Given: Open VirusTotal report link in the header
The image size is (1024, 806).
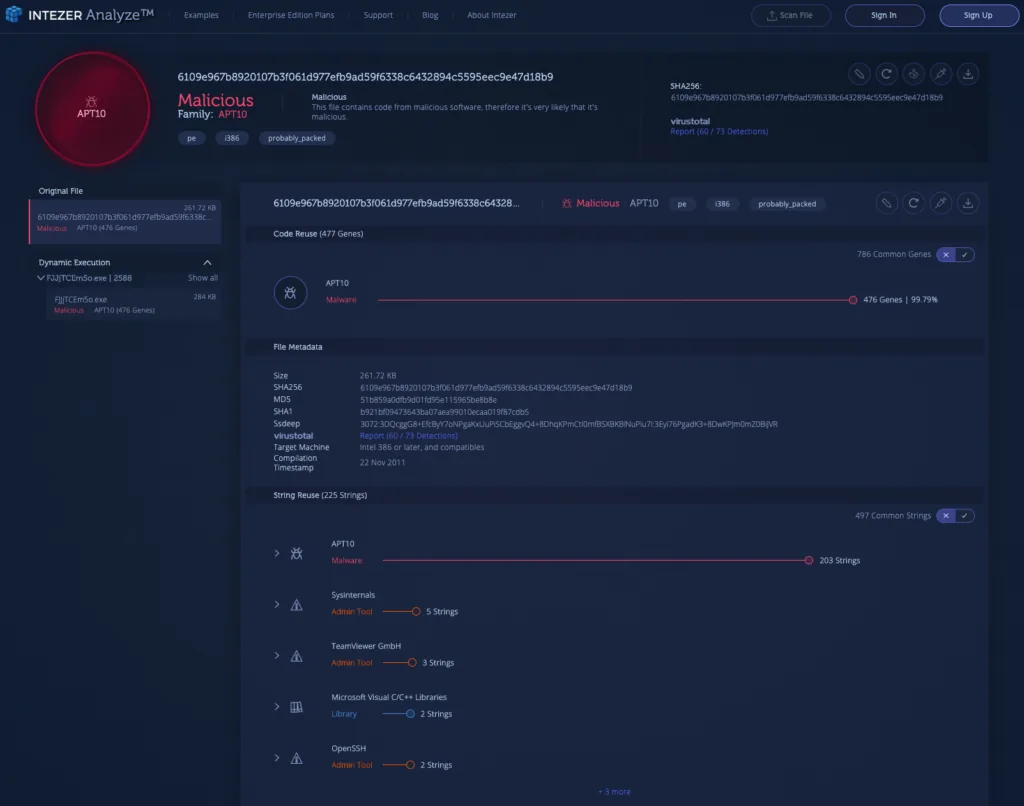Looking at the screenshot, I should [719, 131].
